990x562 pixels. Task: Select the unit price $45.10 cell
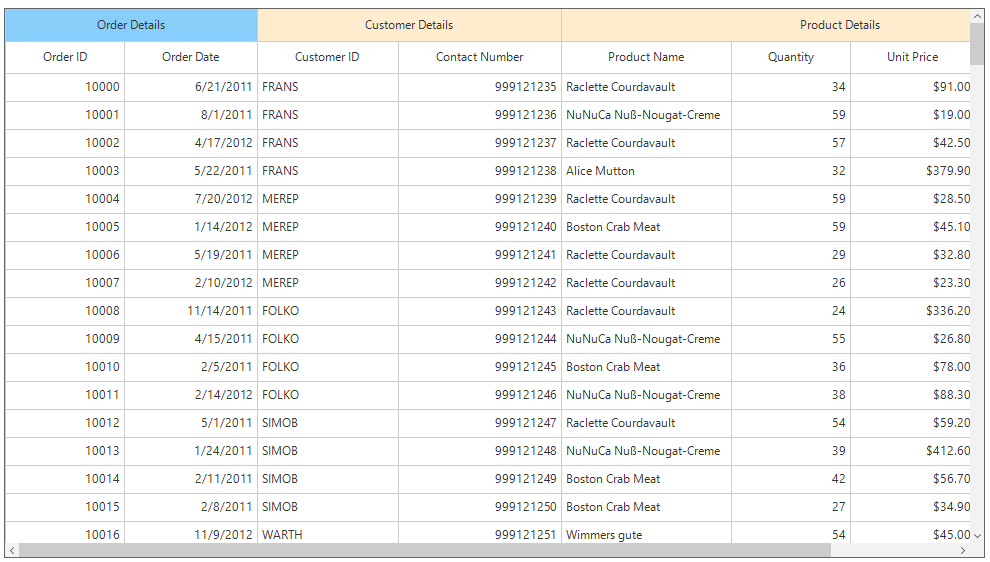[910, 227]
